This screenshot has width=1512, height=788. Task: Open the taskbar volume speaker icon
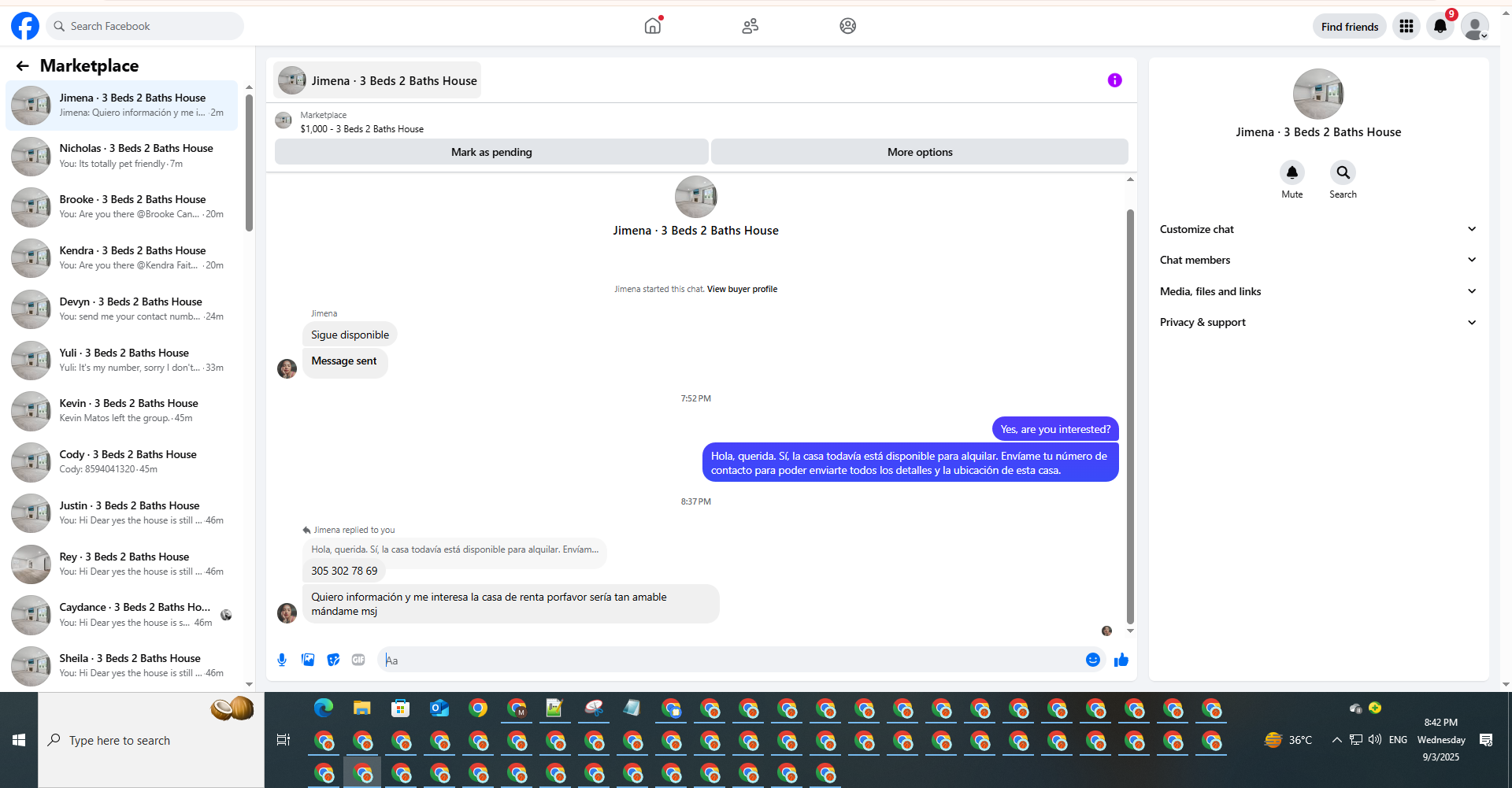1375,740
